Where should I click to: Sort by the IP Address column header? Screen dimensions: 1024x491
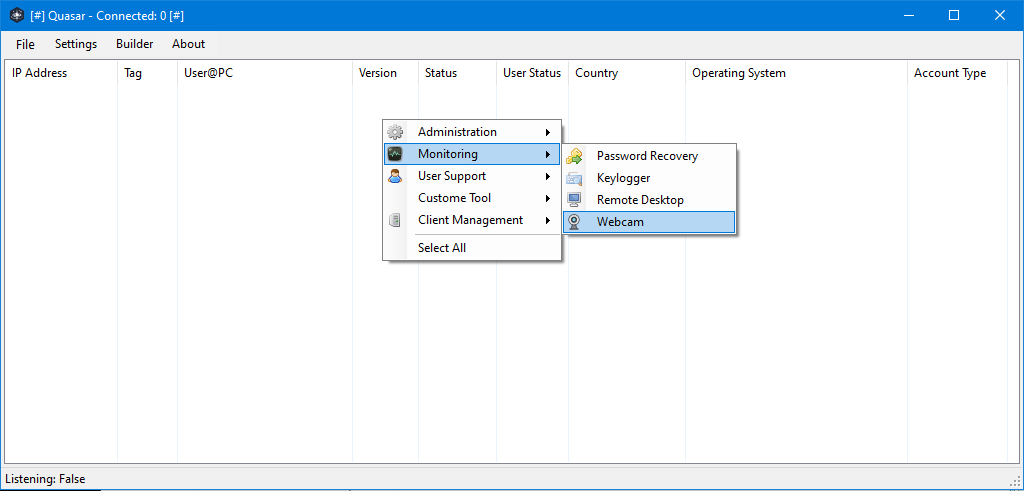click(61, 73)
